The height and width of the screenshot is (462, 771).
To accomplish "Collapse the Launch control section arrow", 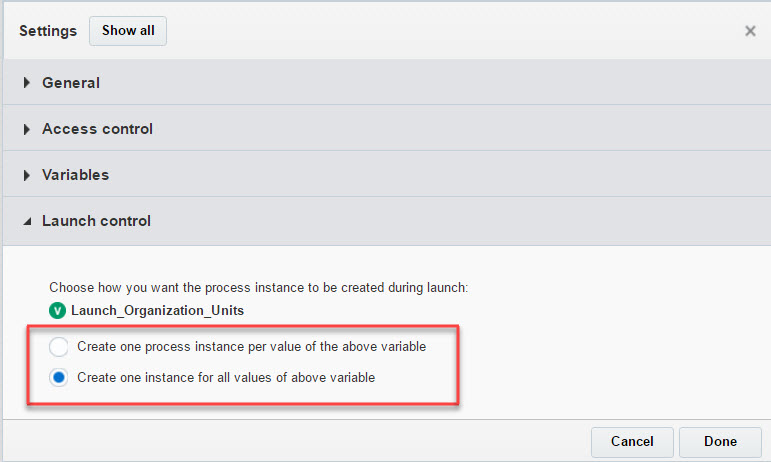I will pos(27,221).
